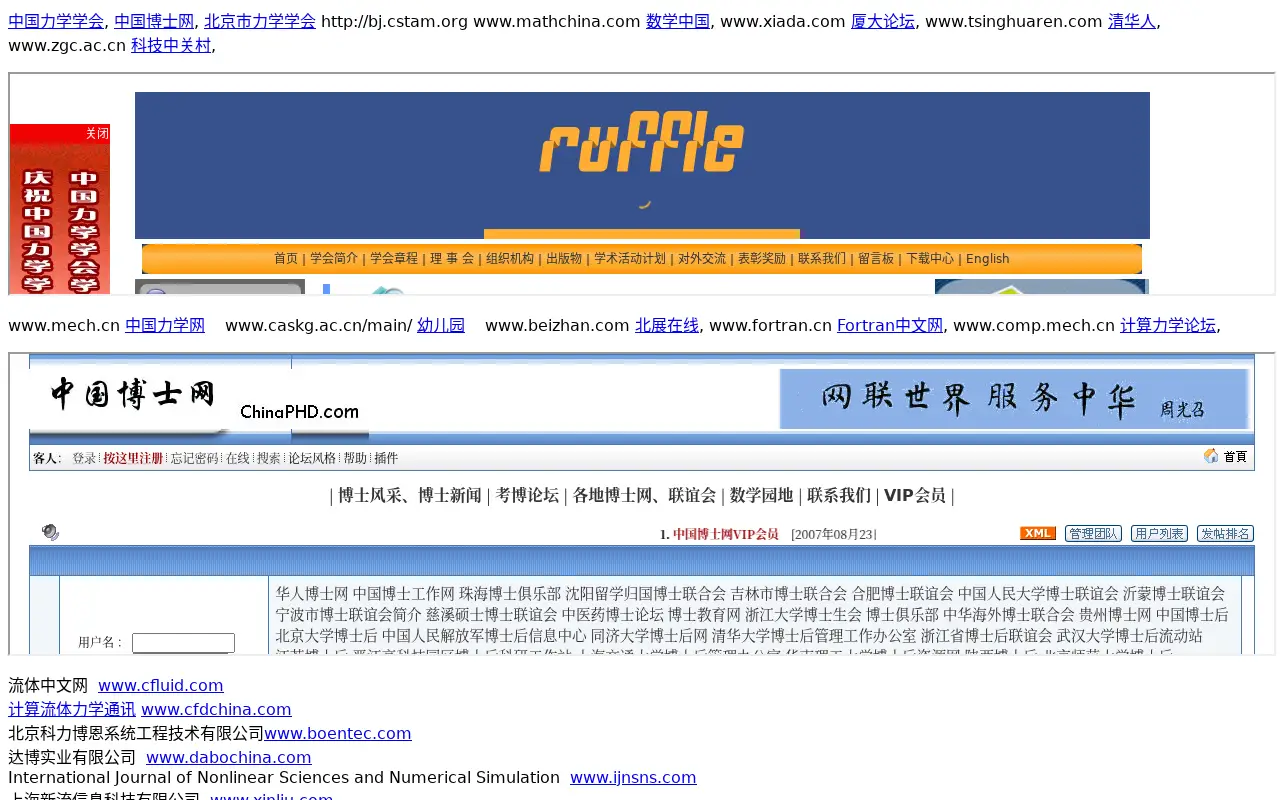Open the 科技中关村 link
Screen dimensions: 1280x800
click(x=171, y=45)
